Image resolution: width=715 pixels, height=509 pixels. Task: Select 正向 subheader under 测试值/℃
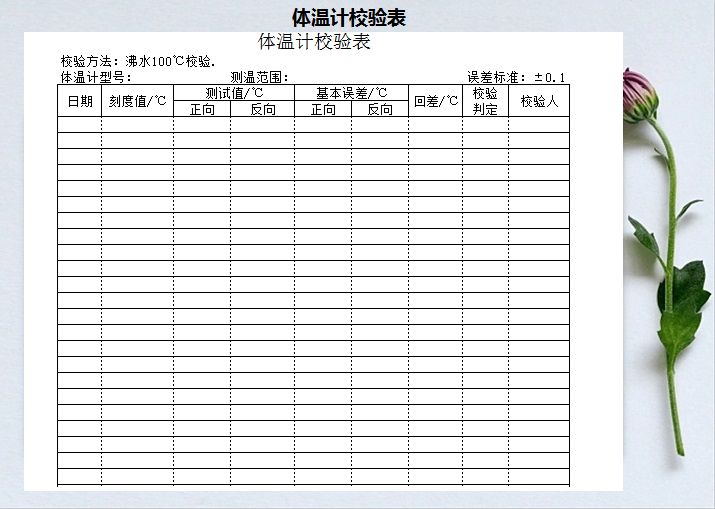[202, 109]
